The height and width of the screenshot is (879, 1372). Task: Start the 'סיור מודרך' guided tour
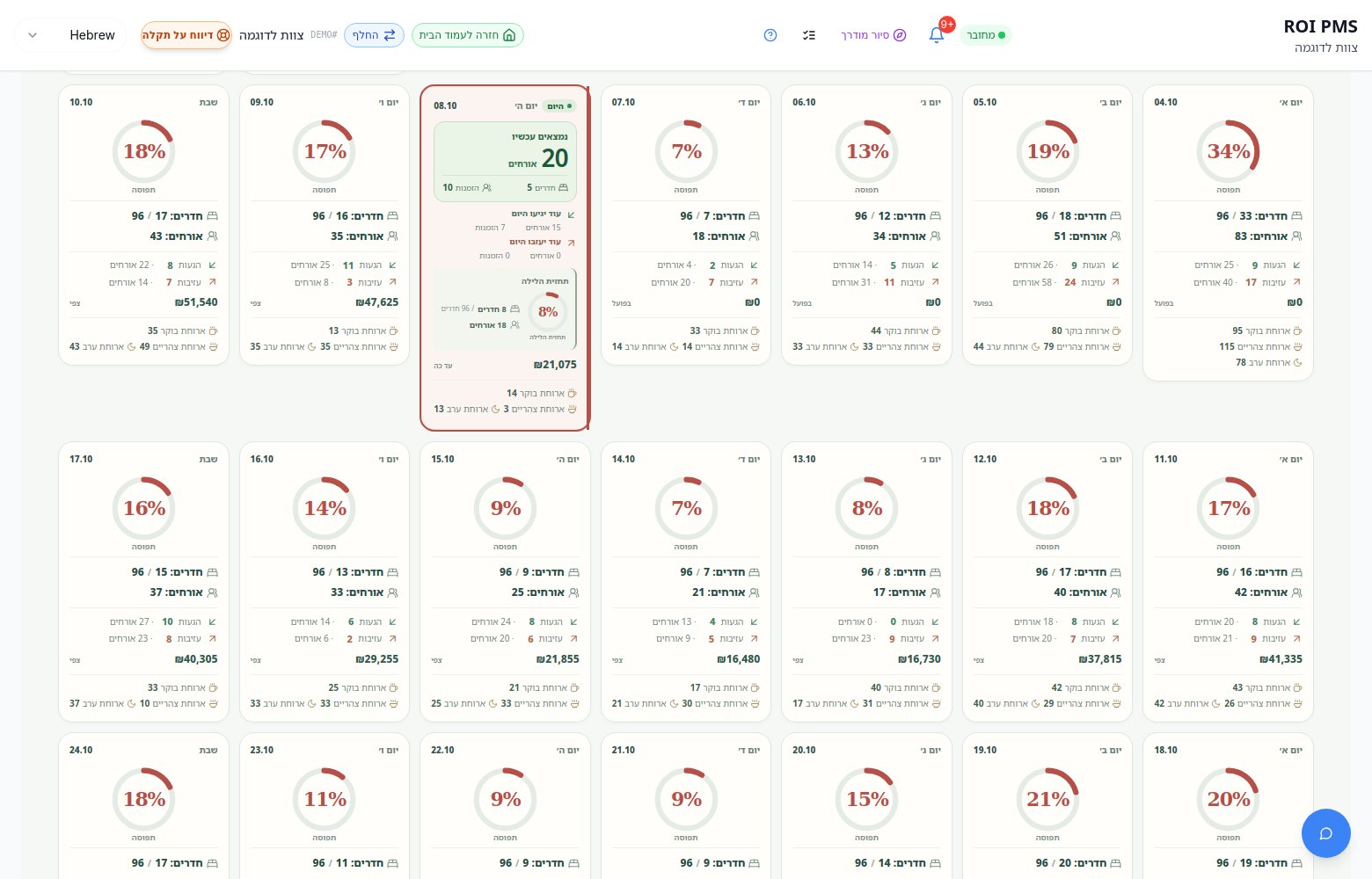(873, 35)
